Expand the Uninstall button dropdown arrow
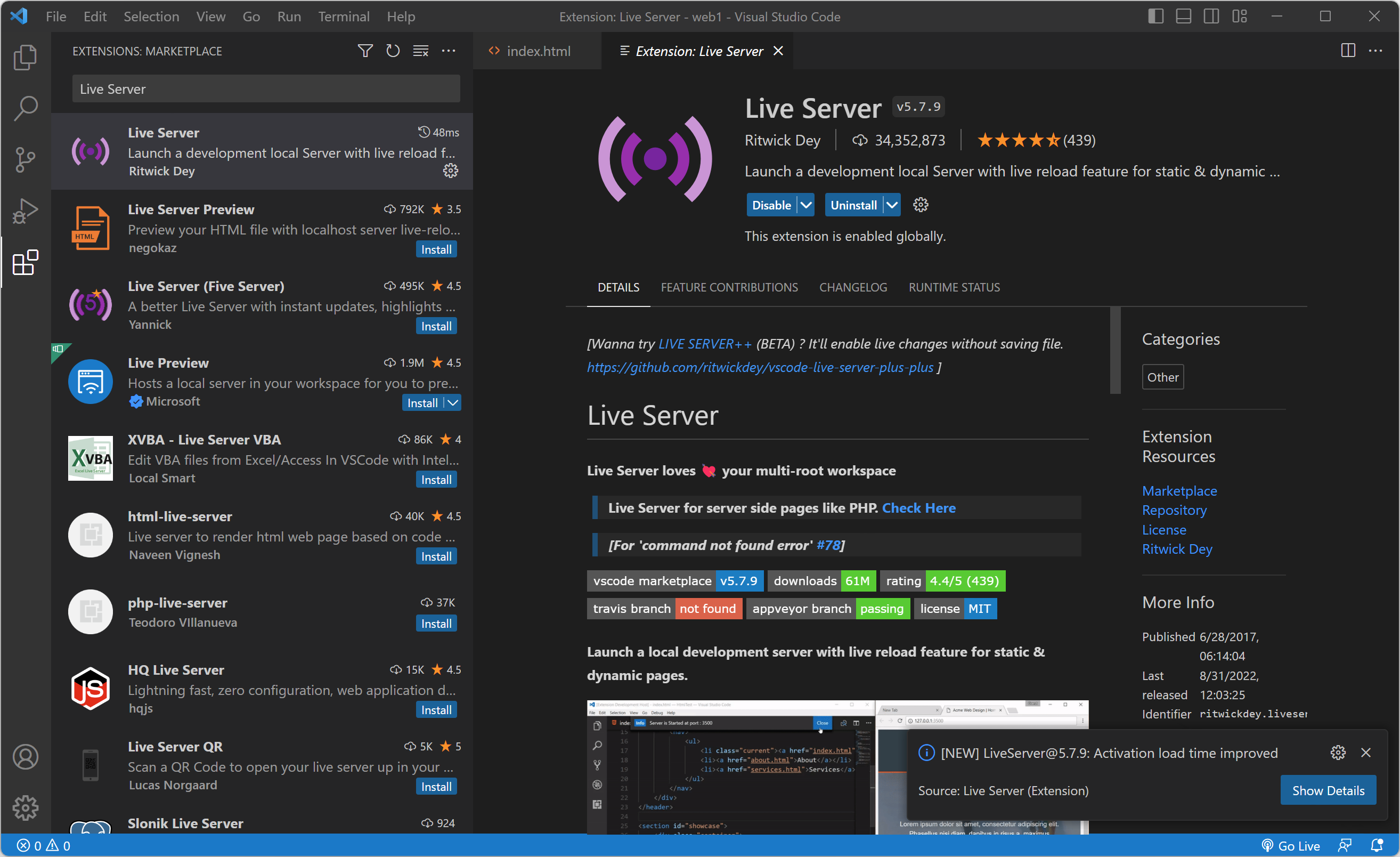 pyautogui.click(x=892, y=205)
